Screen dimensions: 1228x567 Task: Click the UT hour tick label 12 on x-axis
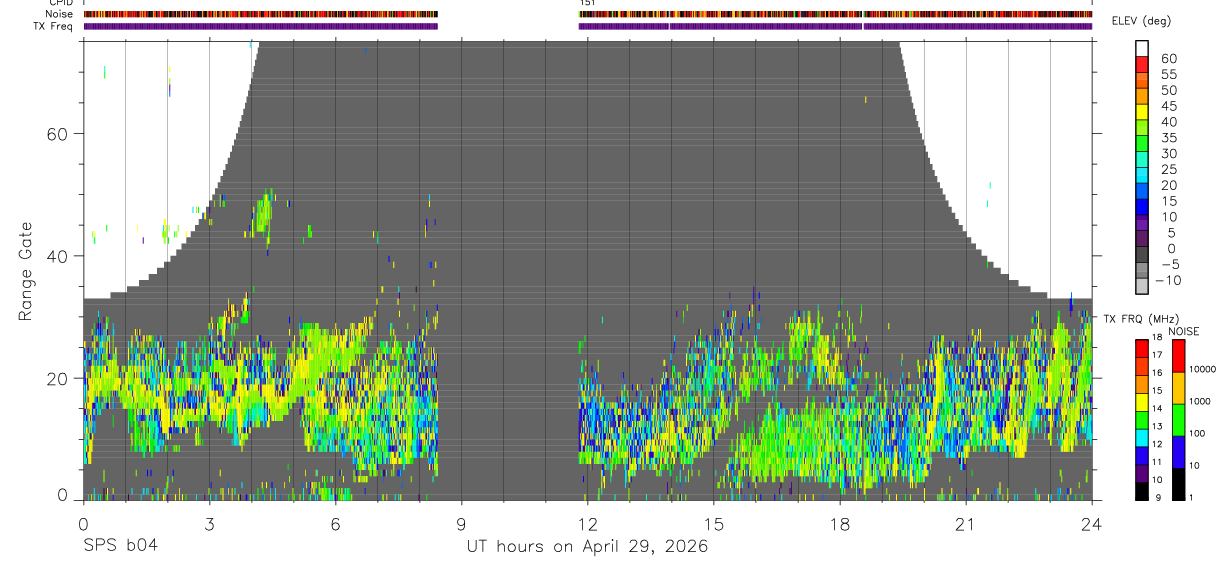587,523
